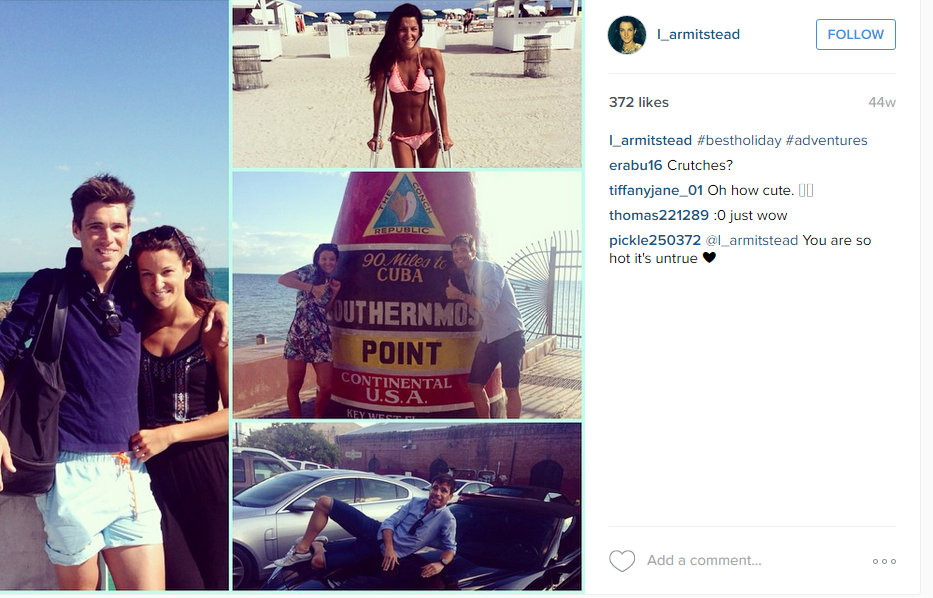Visit thomas221289's profile
This screenshot has height=598, width=933.
pos(659,215)
